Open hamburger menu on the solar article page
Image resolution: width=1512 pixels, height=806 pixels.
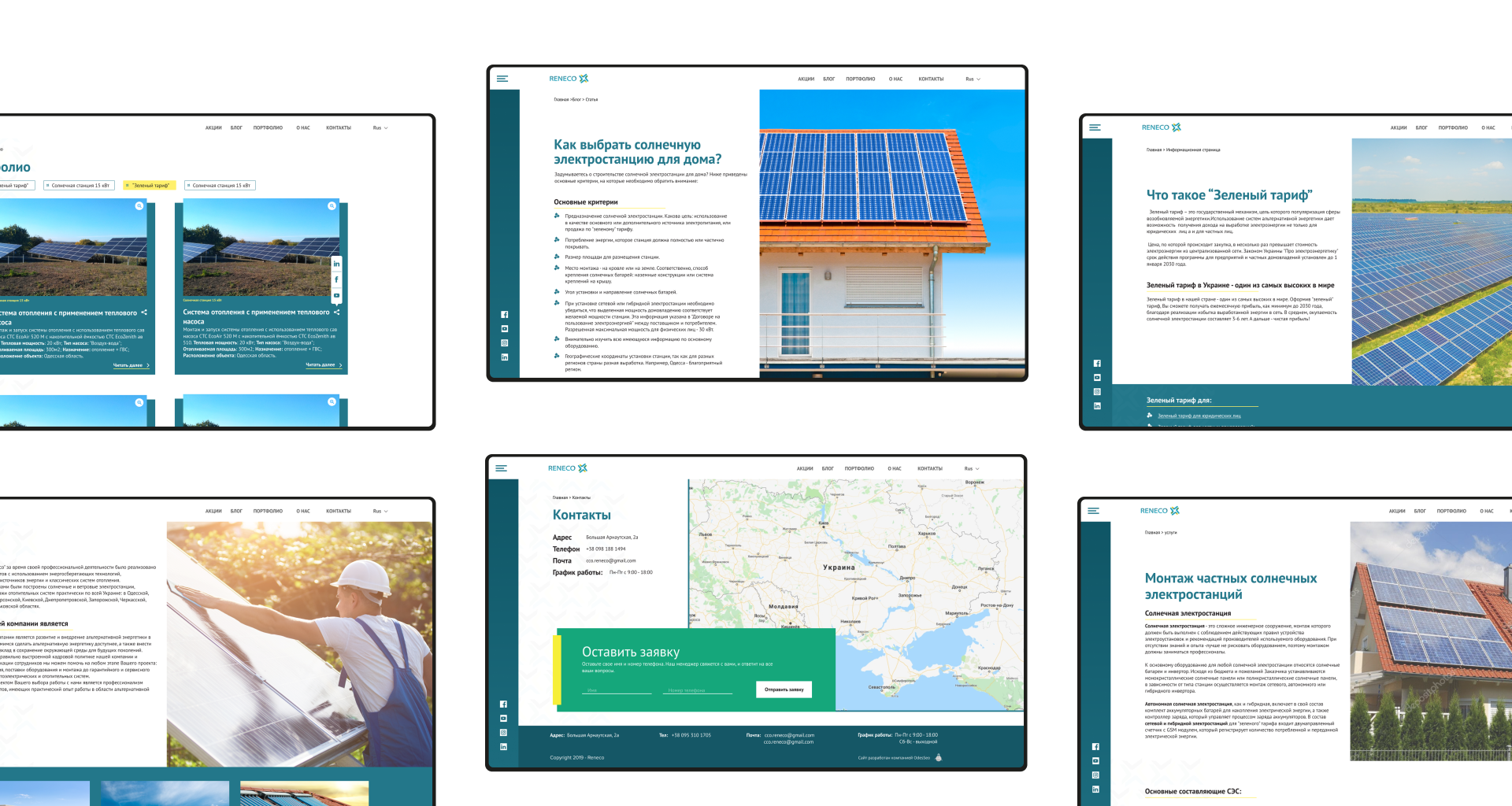click(502, 79)
